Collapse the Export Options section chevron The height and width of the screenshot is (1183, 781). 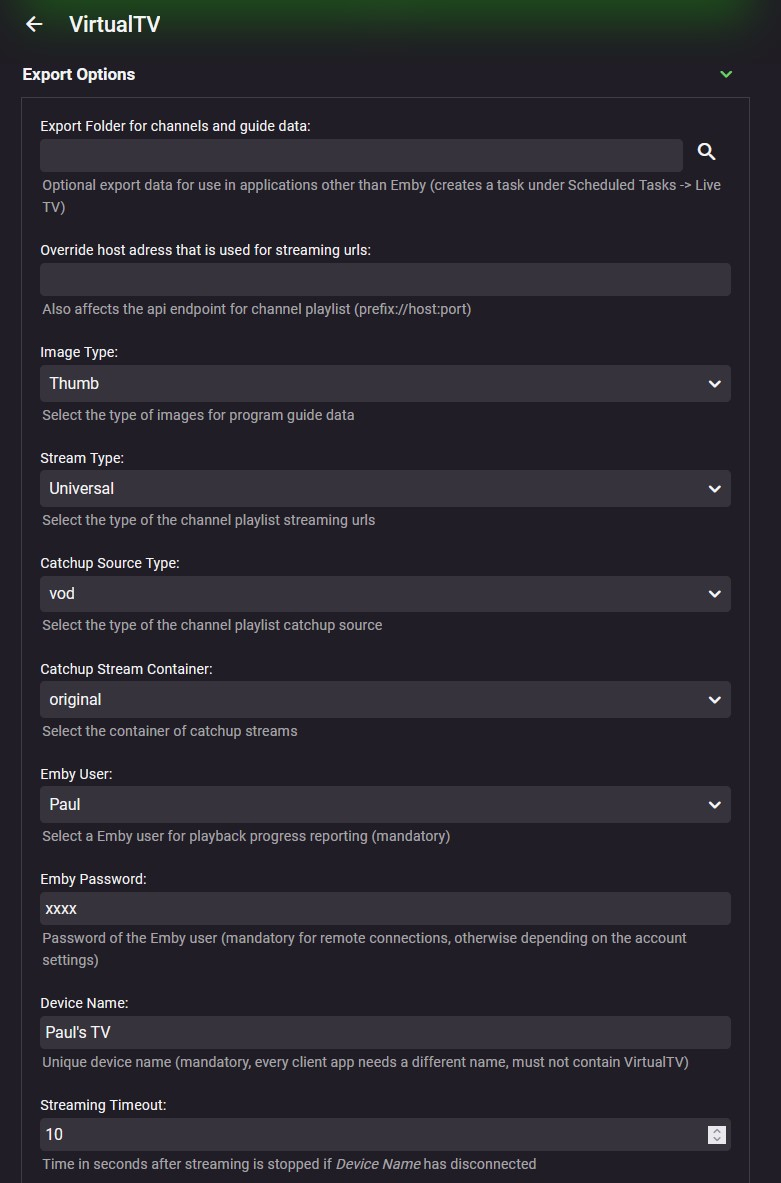click(726, 74)
